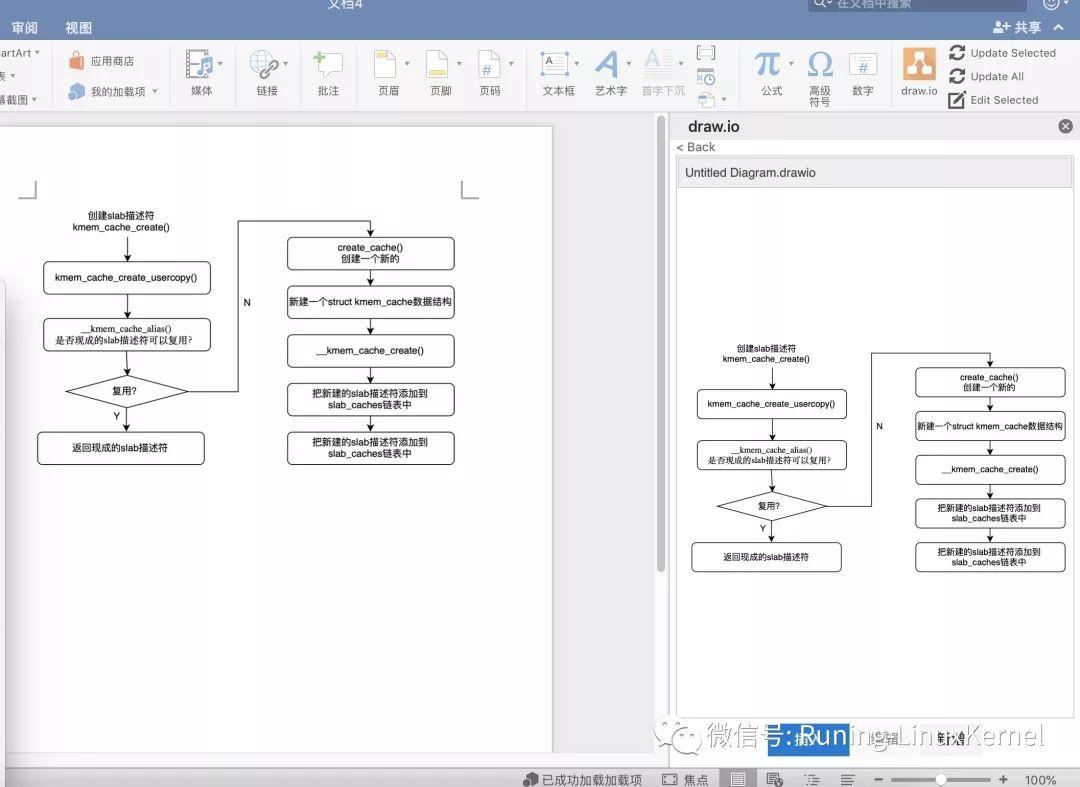Switch to print layout view in status bar

(738, 779)
